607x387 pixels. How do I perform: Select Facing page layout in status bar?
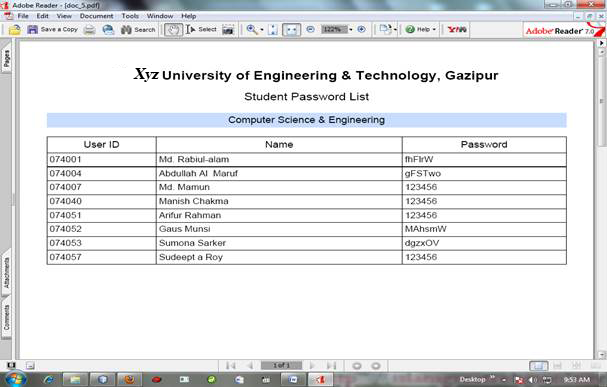pos(595,366)
